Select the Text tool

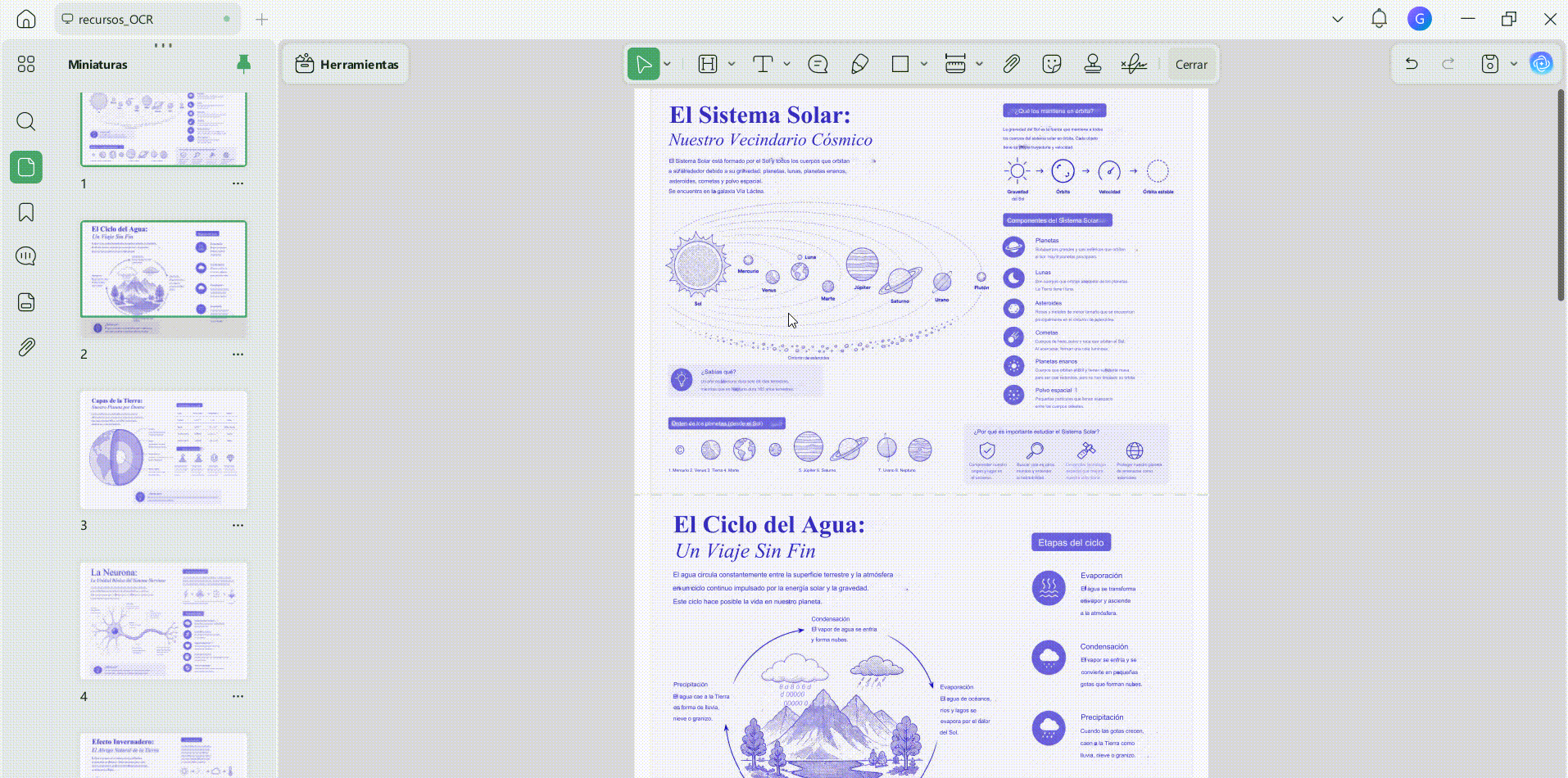click(763, 64)
